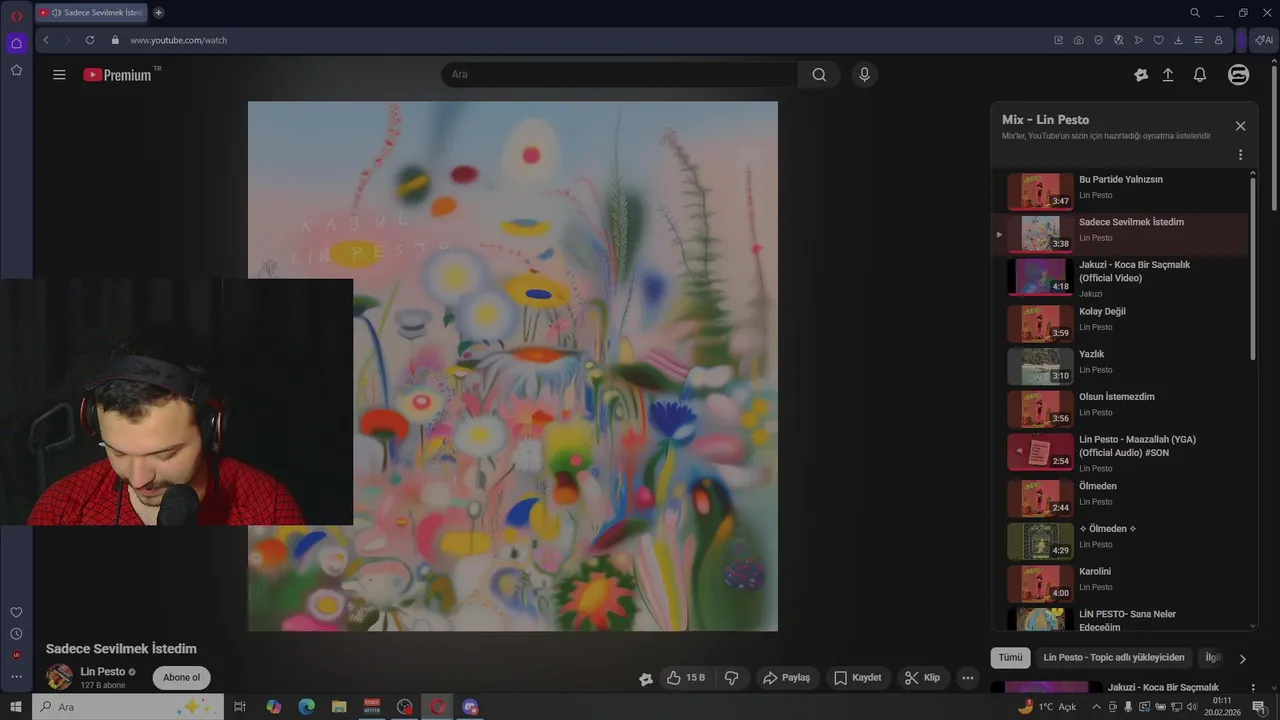1280x720 pixels.
Task: Open the browser heart bookmarks icon
Action: coord(1158,40)
